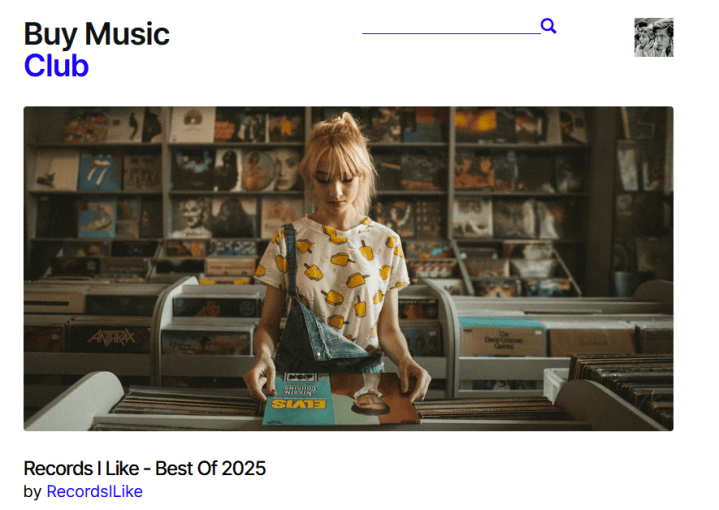Click the Buy Music logo text

coord(97,34)
